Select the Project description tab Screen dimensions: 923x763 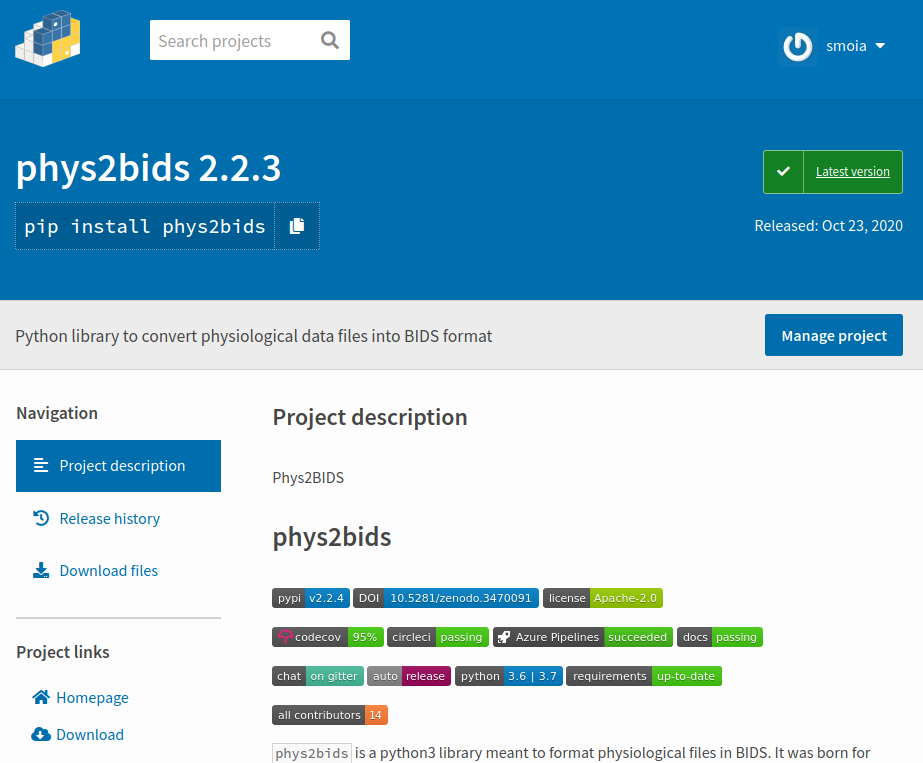[x=118, y=466]
